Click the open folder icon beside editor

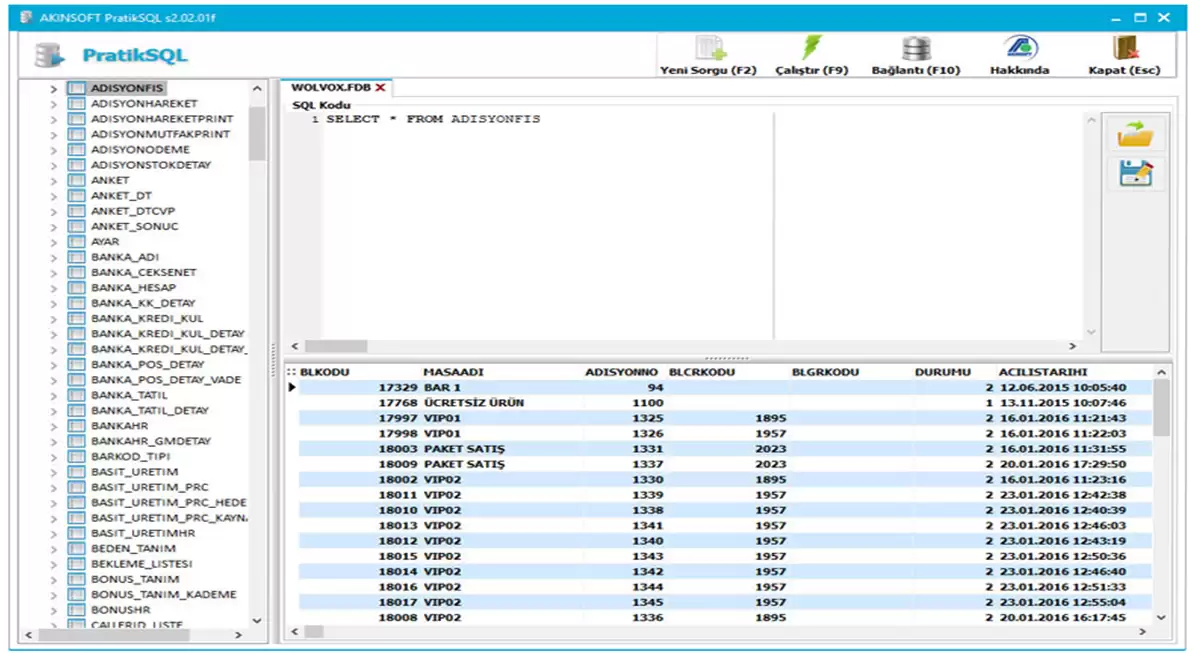tap(1135, 134)
